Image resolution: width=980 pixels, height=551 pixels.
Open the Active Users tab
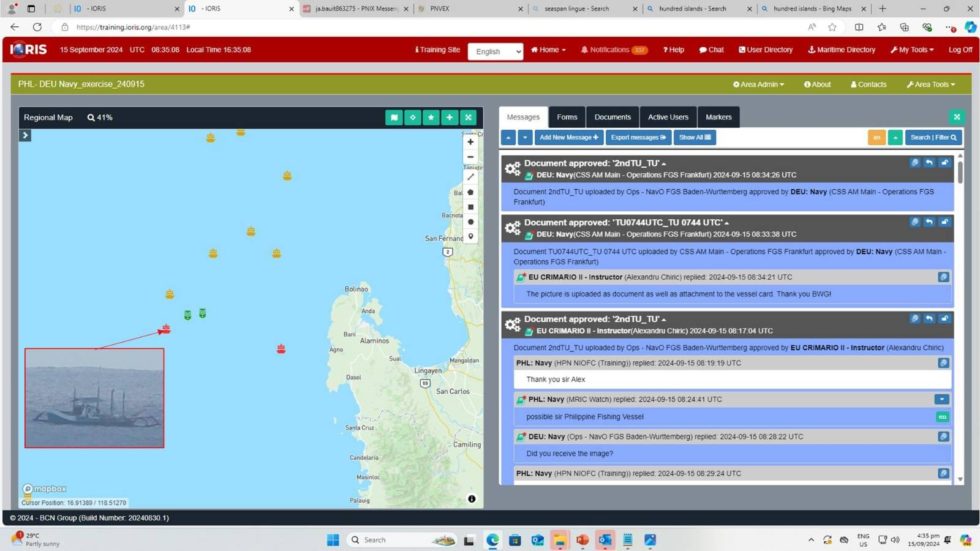667,117
